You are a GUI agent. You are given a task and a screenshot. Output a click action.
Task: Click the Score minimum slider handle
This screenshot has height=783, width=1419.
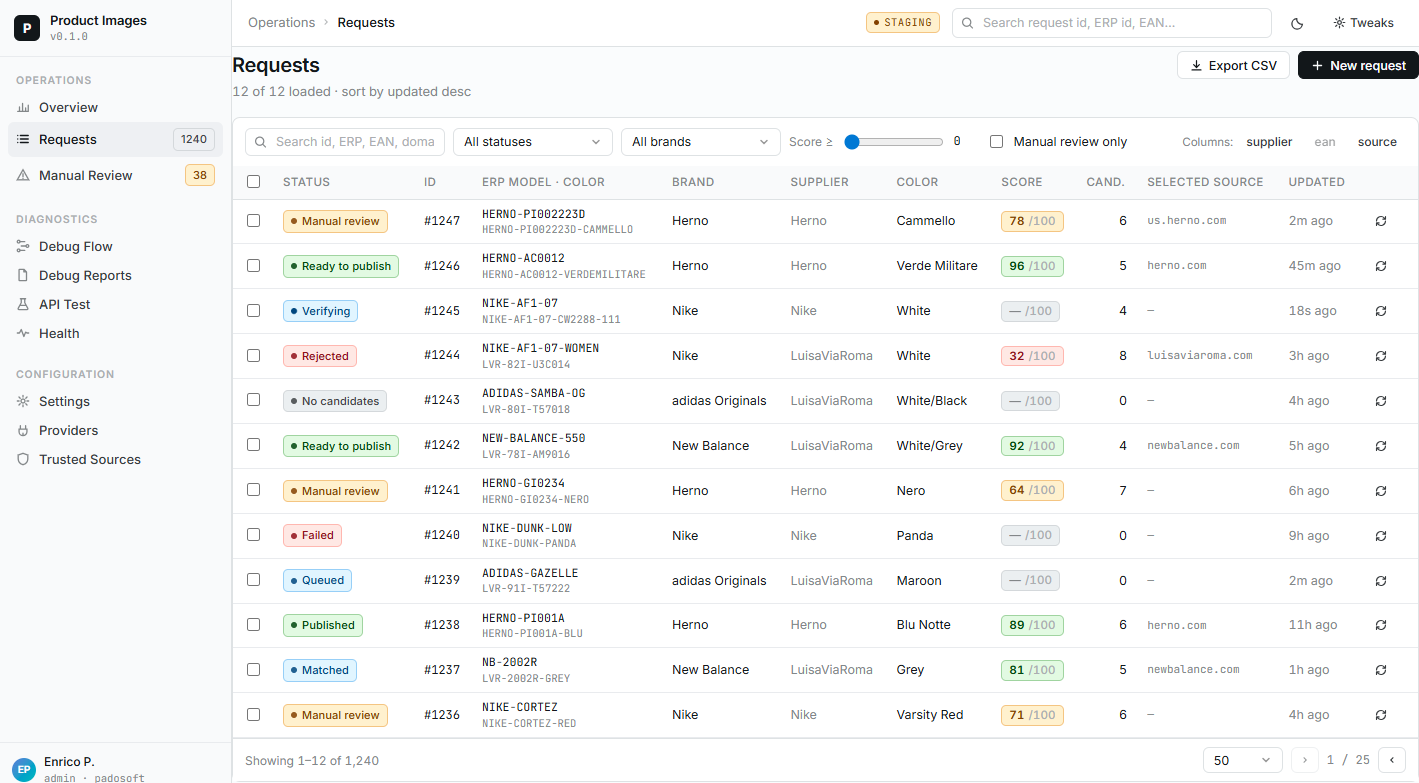tap(852, 142)
